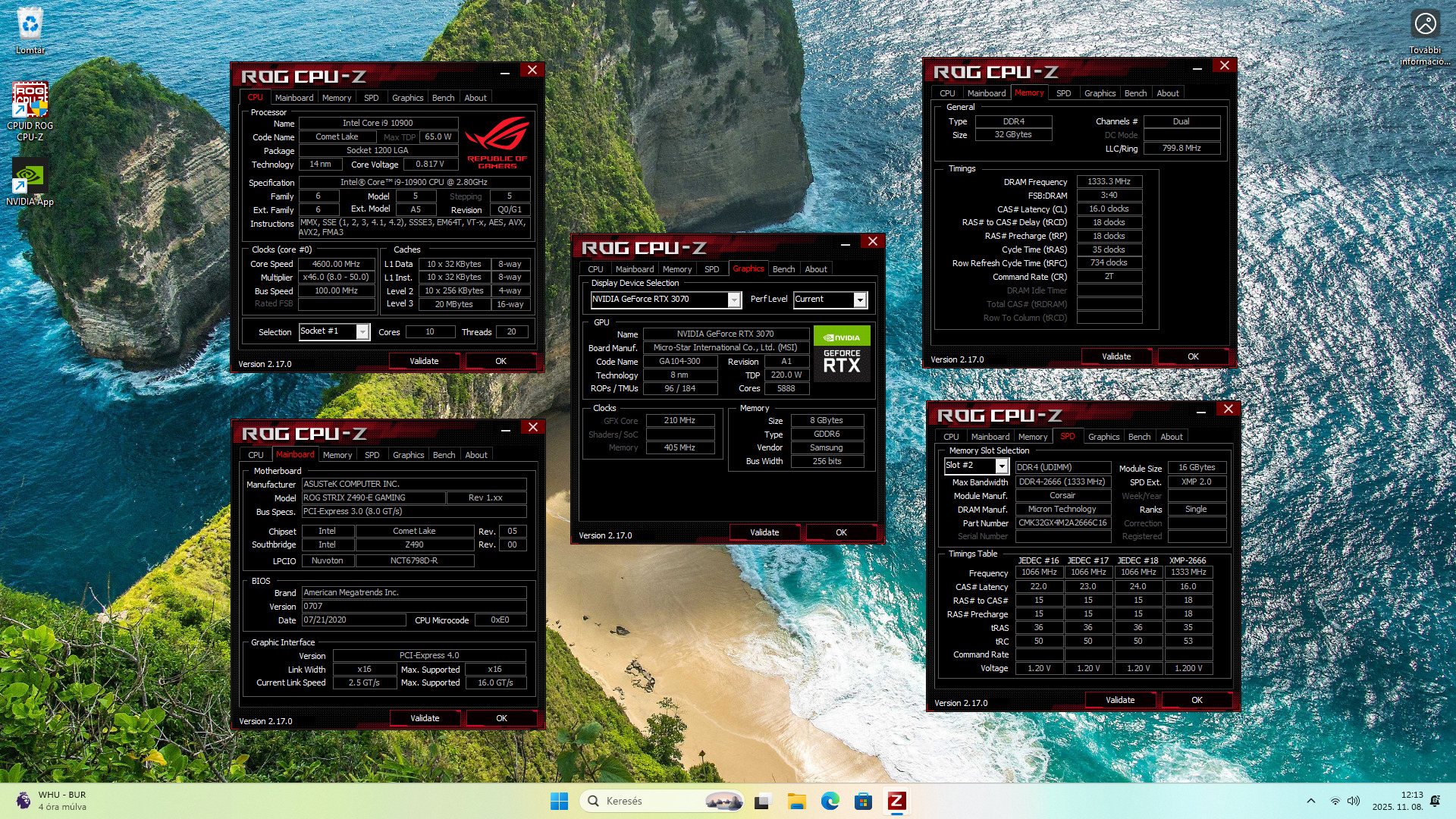Screen dimensions: 1456x819
Task: Open the Lomtár recycle bin icon
Action: pyautogui.click(x=30, y=29)
